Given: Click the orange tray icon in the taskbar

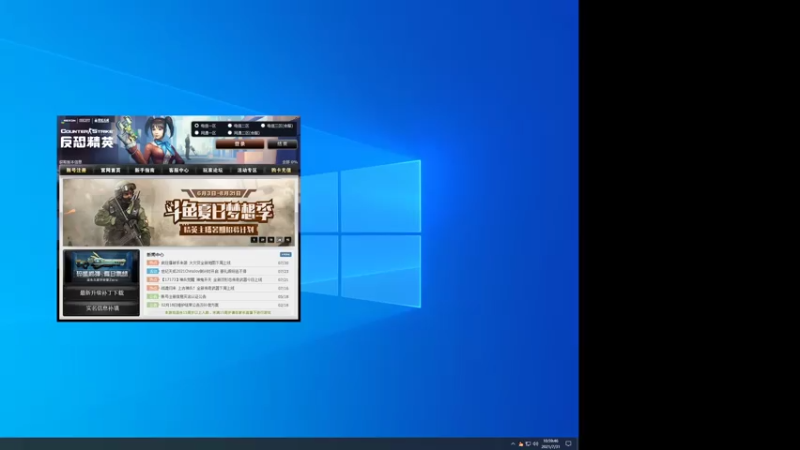Looking at the screenshot, I should (x=521, y=444).
